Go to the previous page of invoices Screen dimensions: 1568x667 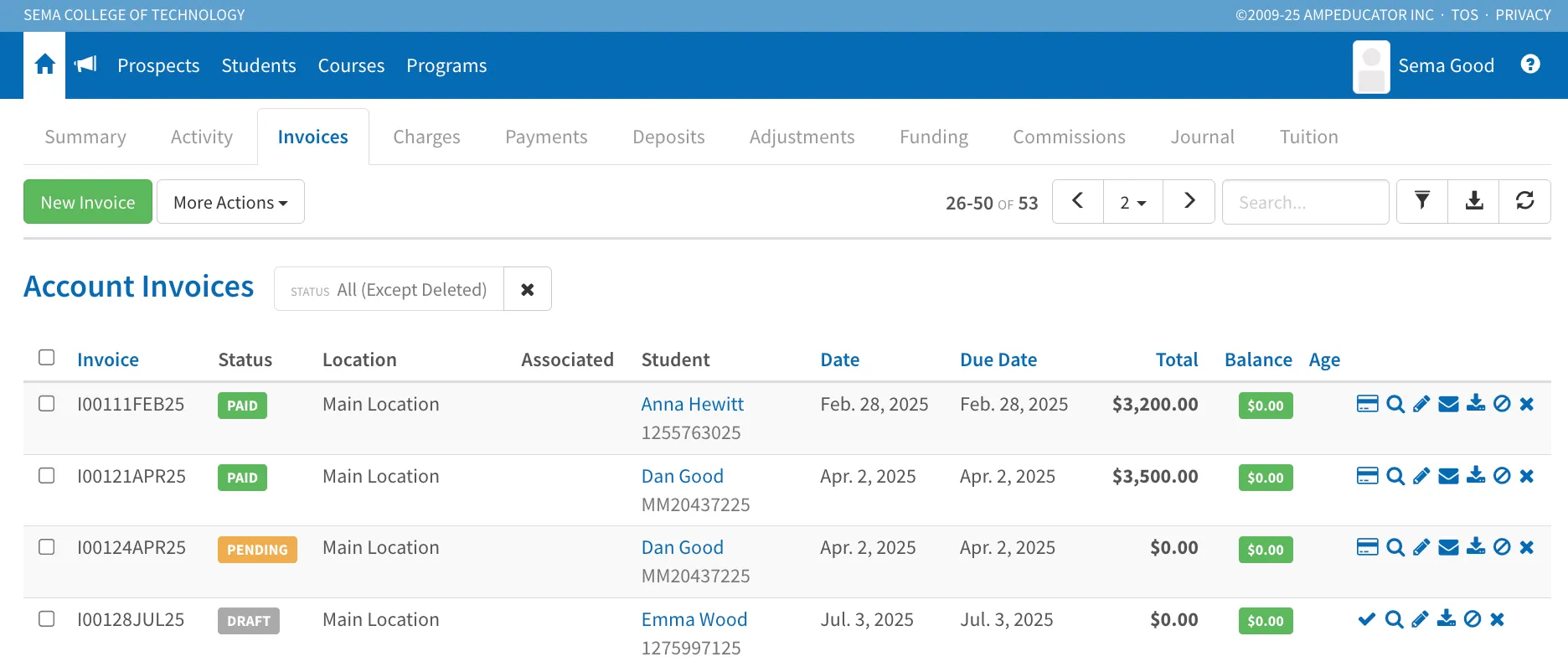pyautogui.click(x=1078, y=201)
